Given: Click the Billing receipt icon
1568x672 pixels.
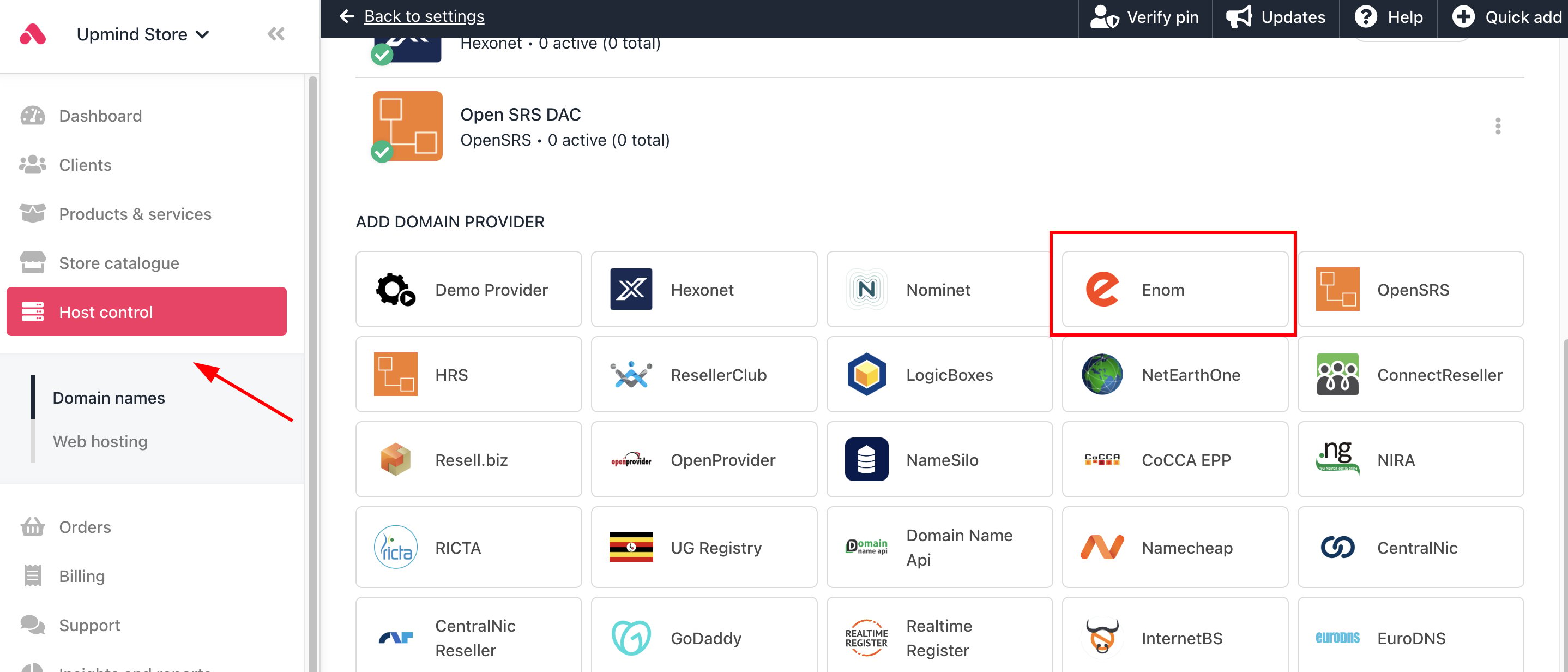Looking at the screenshot, I should [32, 576].
